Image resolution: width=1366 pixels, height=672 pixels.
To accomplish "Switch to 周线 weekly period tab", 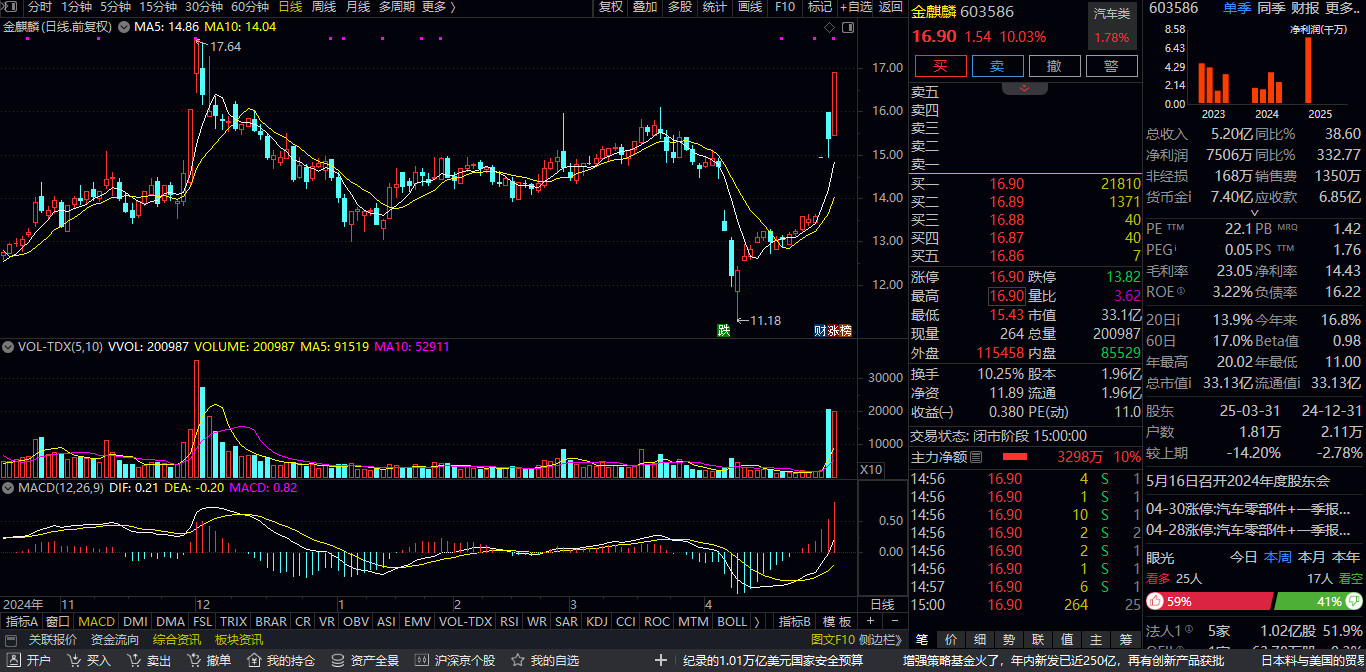I will (x=324, y=7).
